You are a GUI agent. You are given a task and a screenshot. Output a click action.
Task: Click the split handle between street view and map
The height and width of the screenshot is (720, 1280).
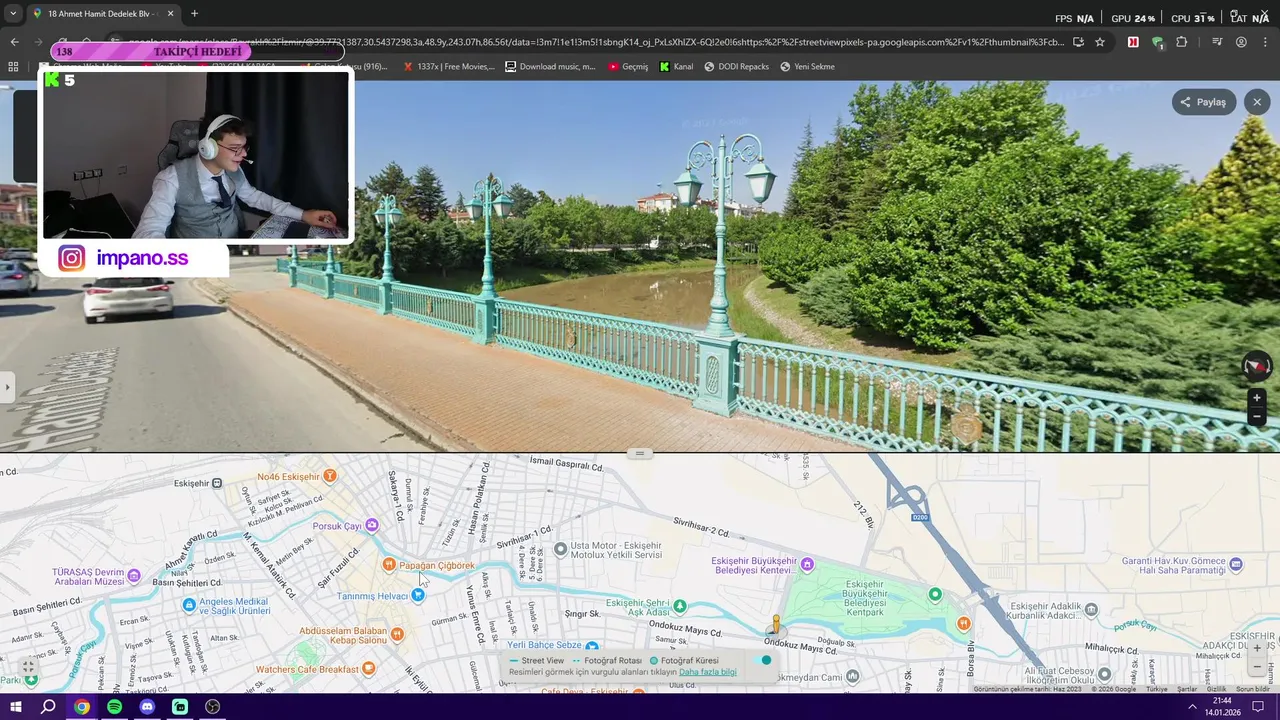pos(640,453)
